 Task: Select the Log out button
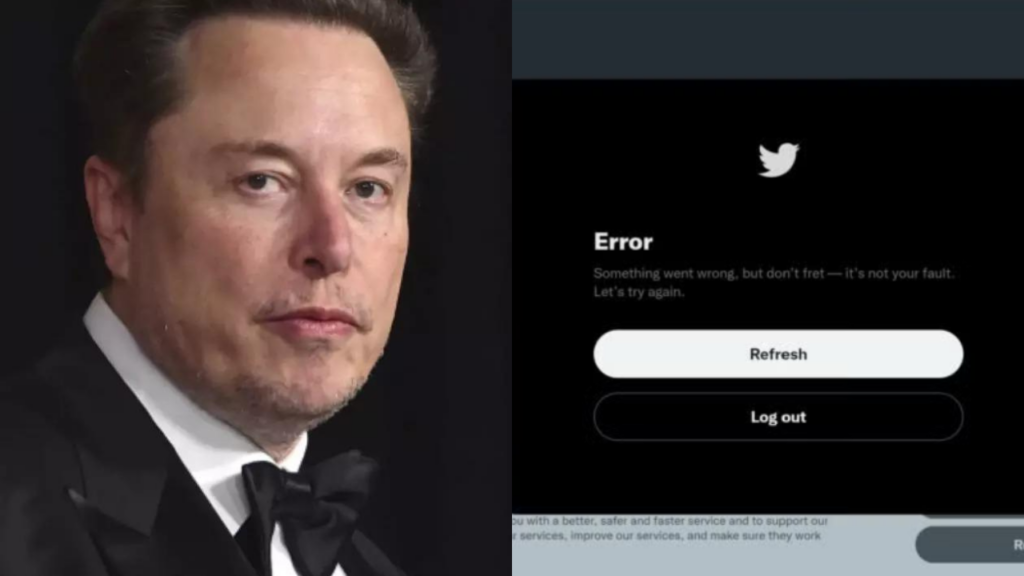[778, 417]
